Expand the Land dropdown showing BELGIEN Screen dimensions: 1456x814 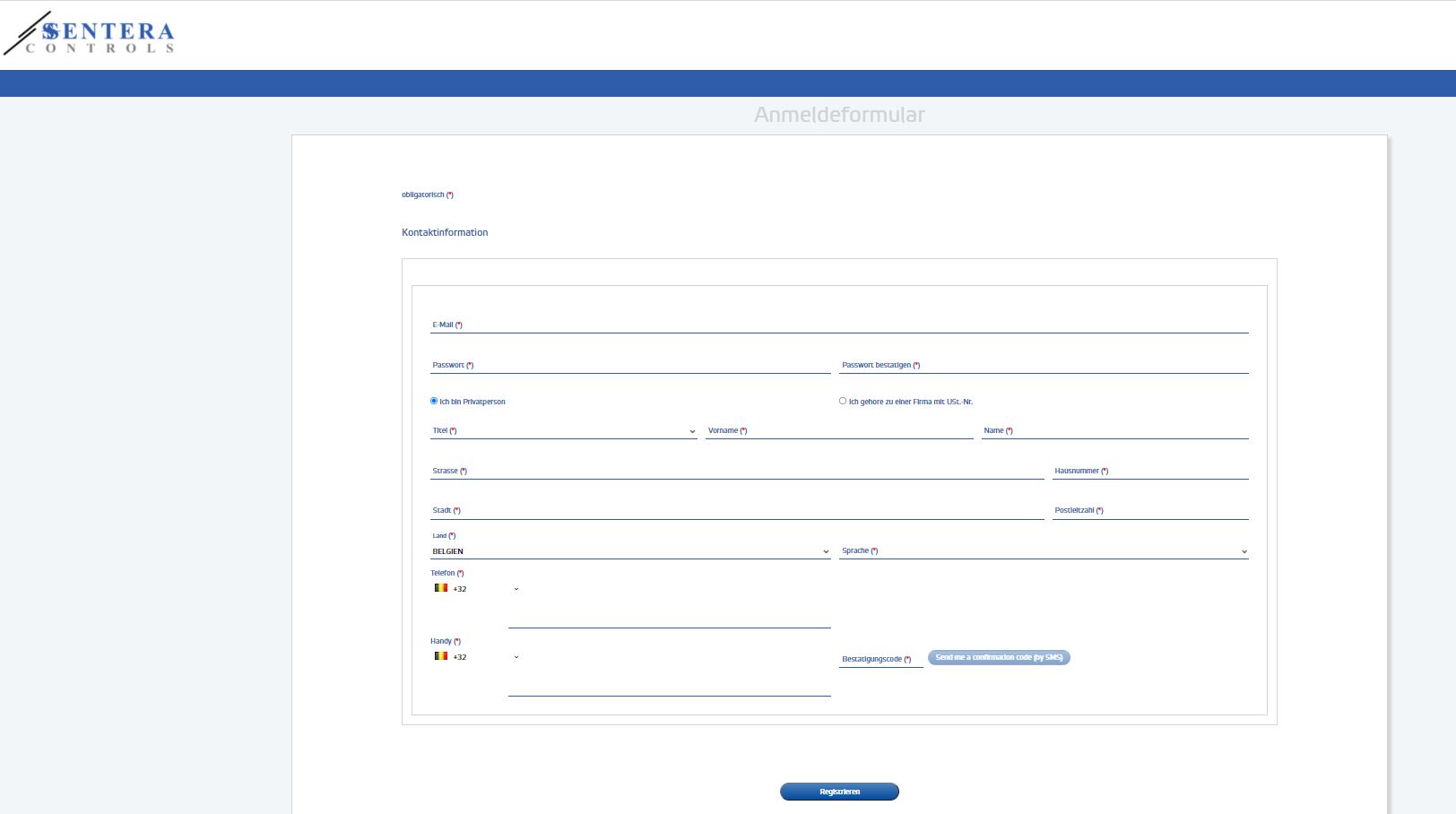click(630, 551)
